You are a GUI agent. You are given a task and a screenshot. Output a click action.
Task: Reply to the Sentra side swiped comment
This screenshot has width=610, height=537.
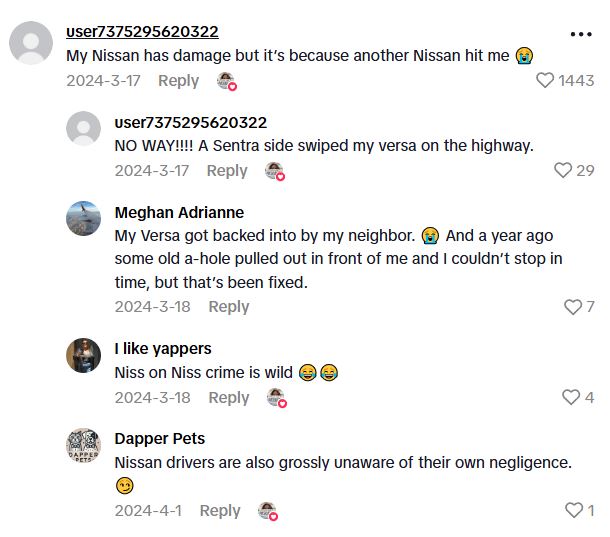tap(227, 170)
